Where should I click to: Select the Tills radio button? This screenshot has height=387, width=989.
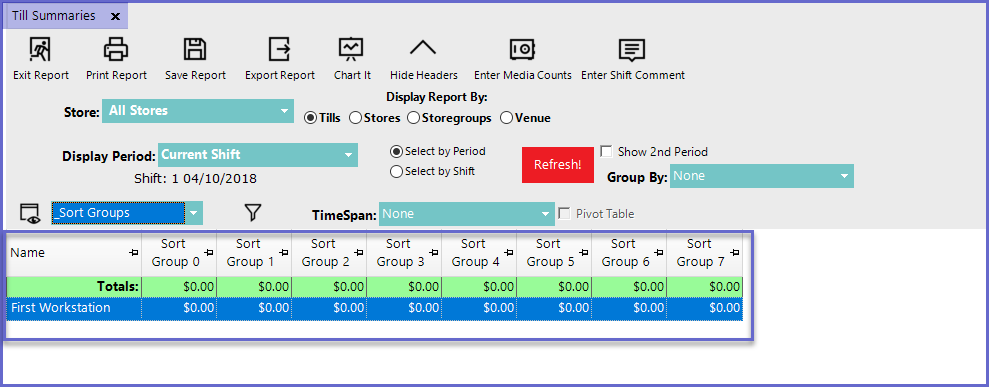coord(310,118)
